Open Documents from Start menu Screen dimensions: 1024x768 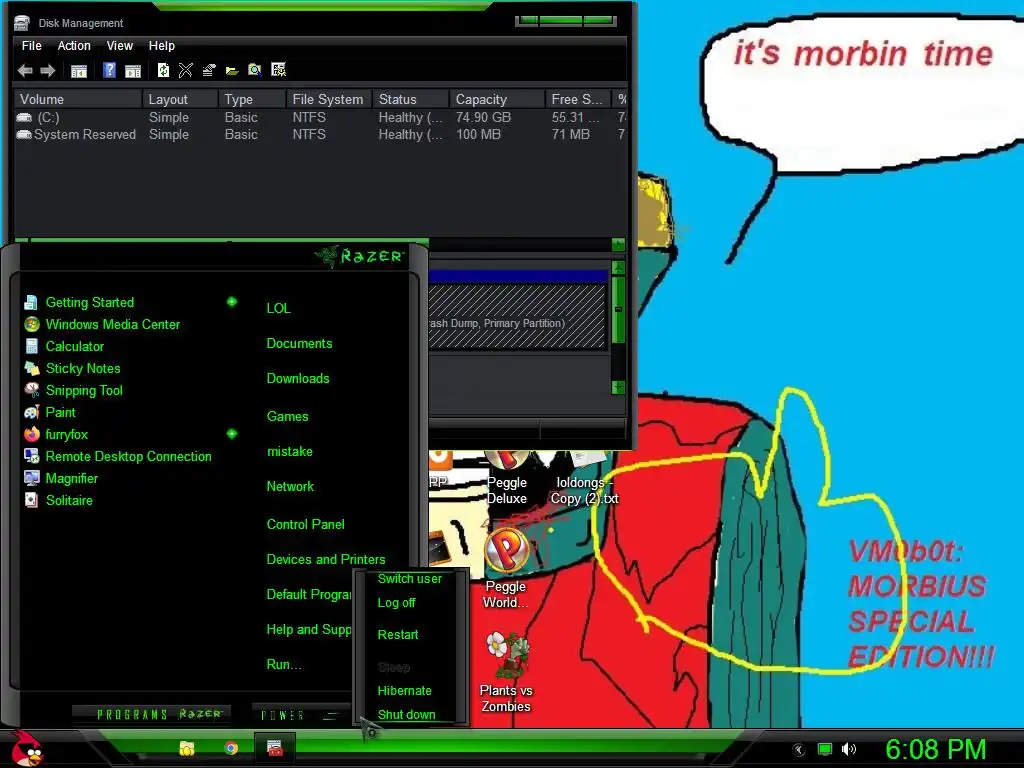click(x=299, y=344)
